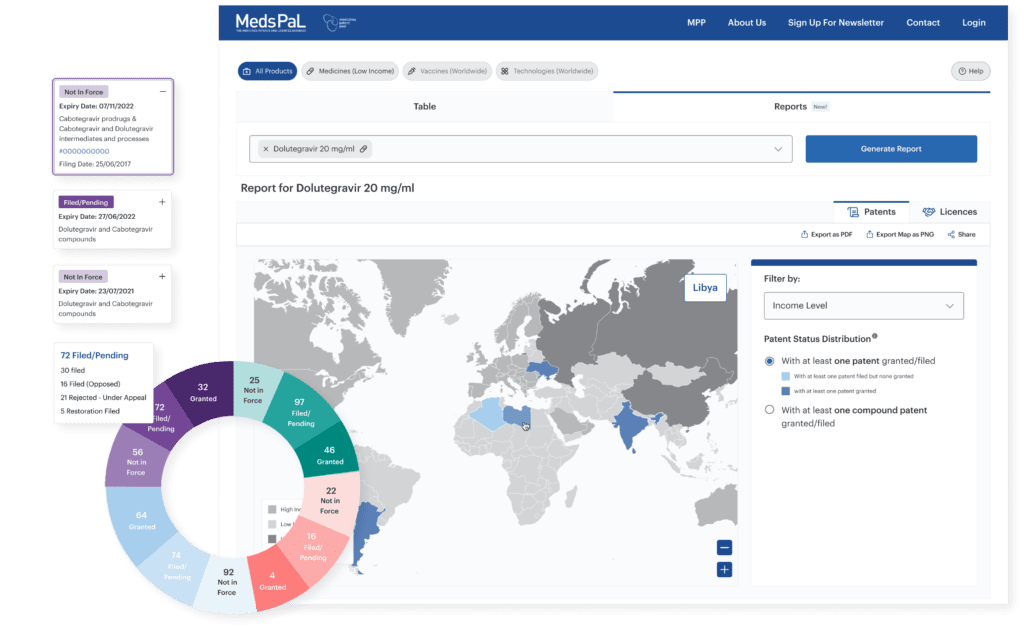The image size is (1024, 630).
Task: Click the Generate Report button
Action: (890, 149)
